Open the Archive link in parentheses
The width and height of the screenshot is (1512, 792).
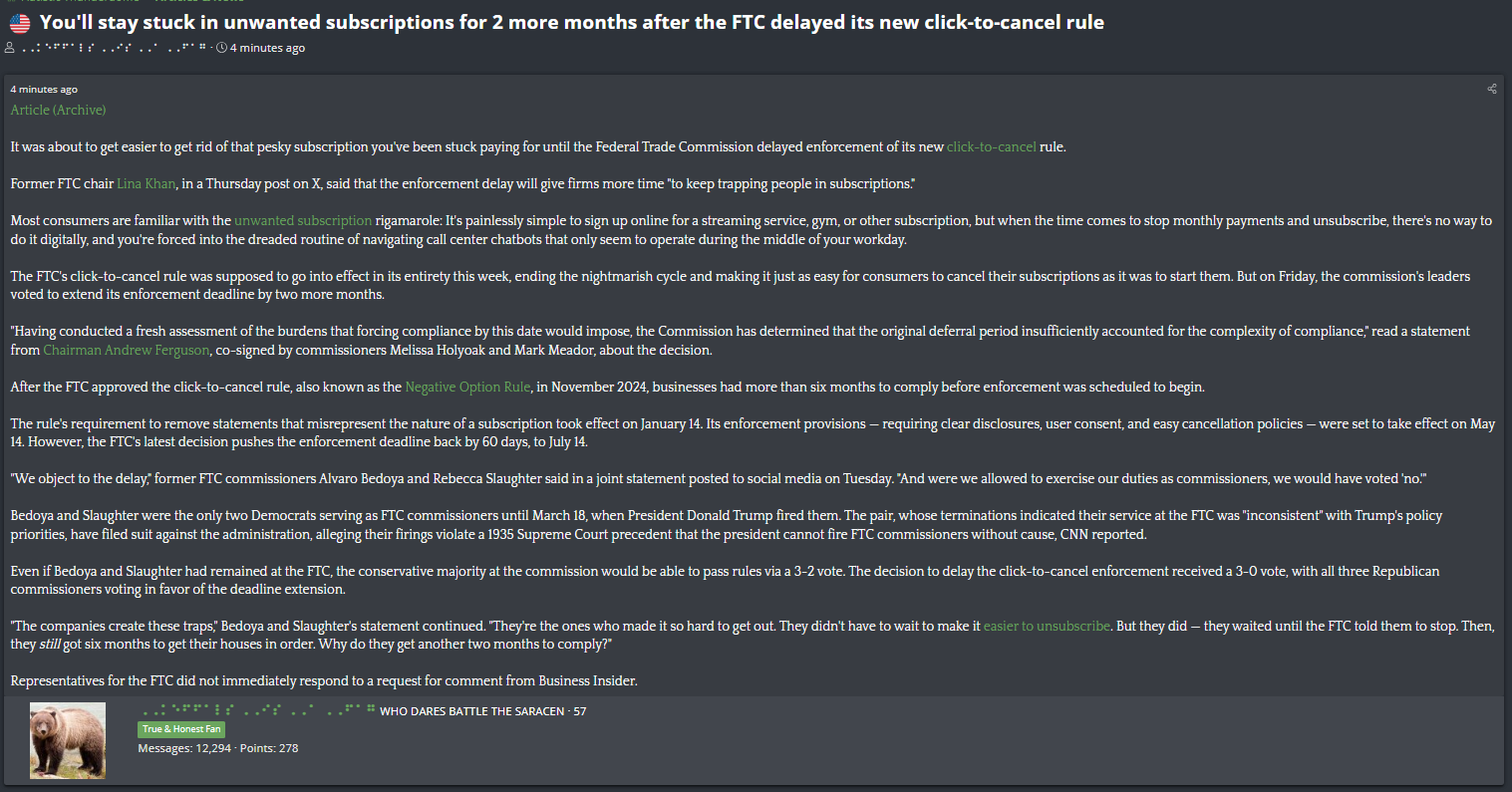point(80,110)
